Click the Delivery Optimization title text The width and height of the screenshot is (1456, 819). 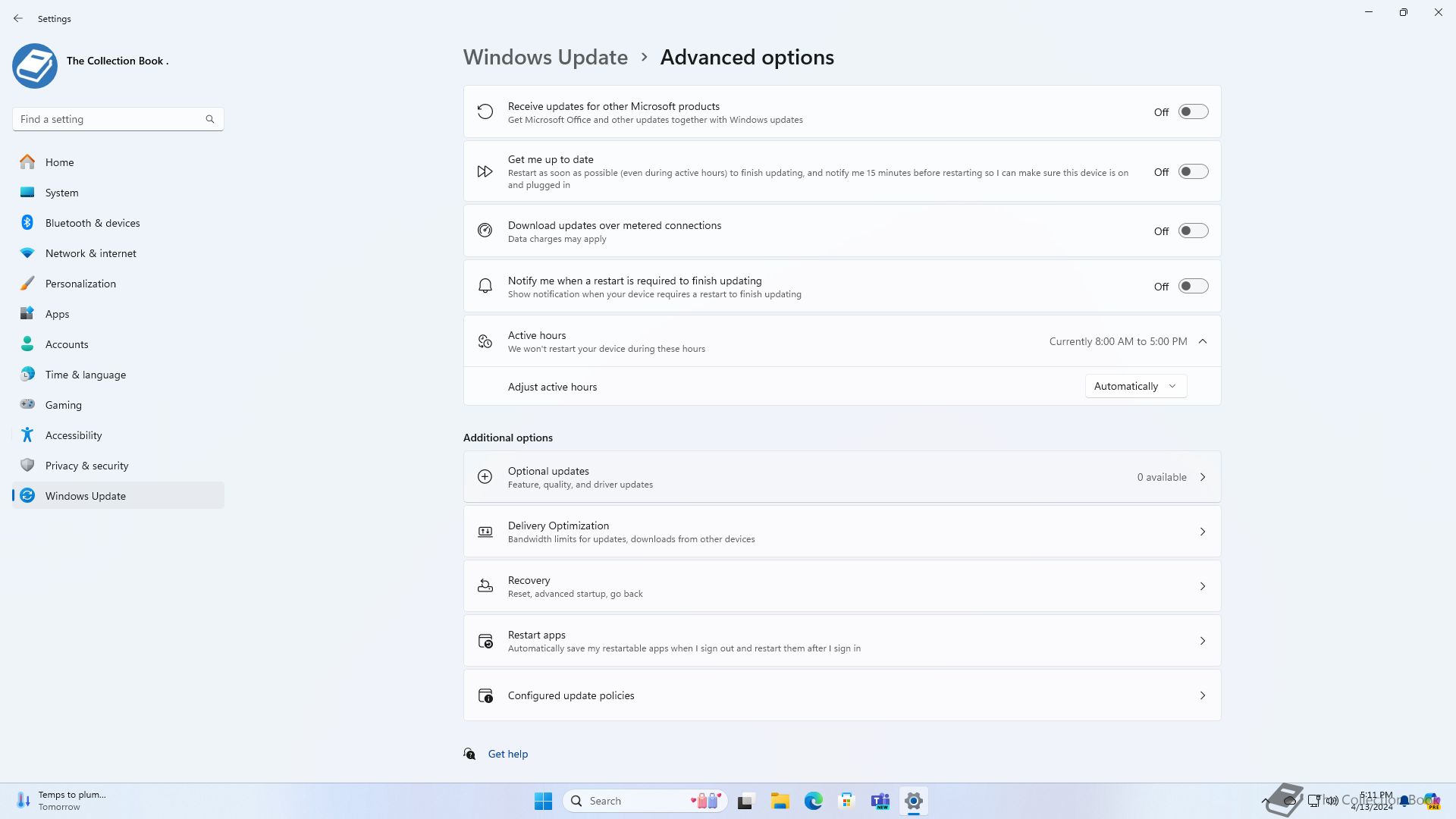(558, 526)
